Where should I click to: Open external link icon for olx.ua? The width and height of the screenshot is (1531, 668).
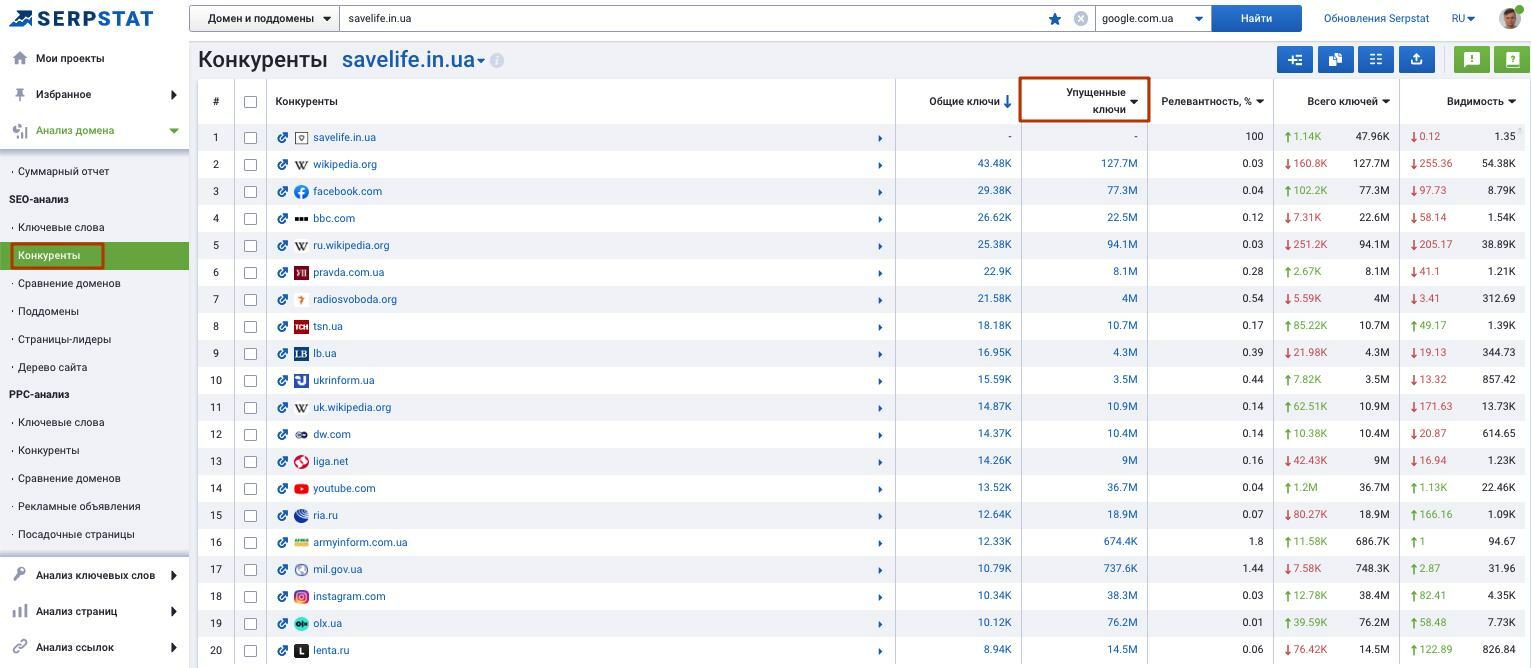283,624
